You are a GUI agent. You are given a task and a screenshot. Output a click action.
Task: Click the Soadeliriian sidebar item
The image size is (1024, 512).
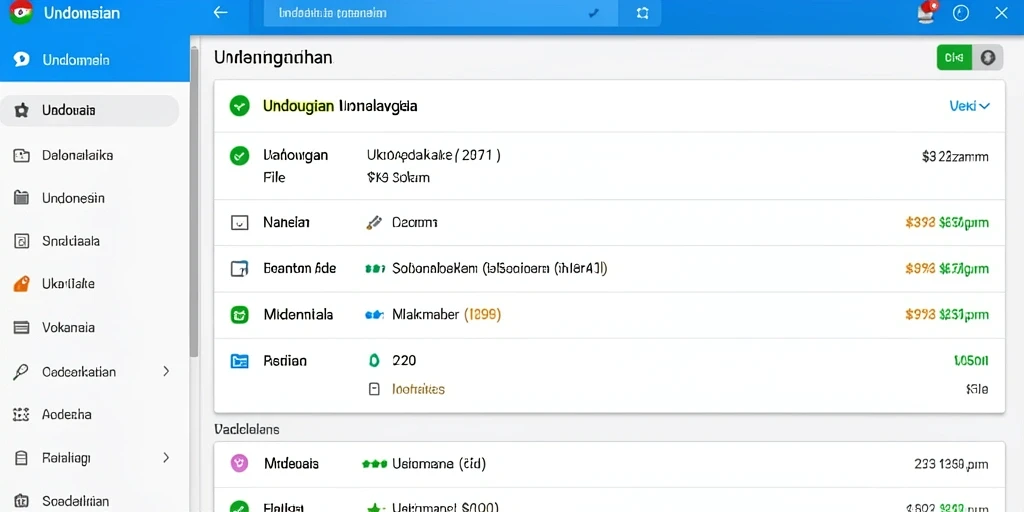click(75, 501)
